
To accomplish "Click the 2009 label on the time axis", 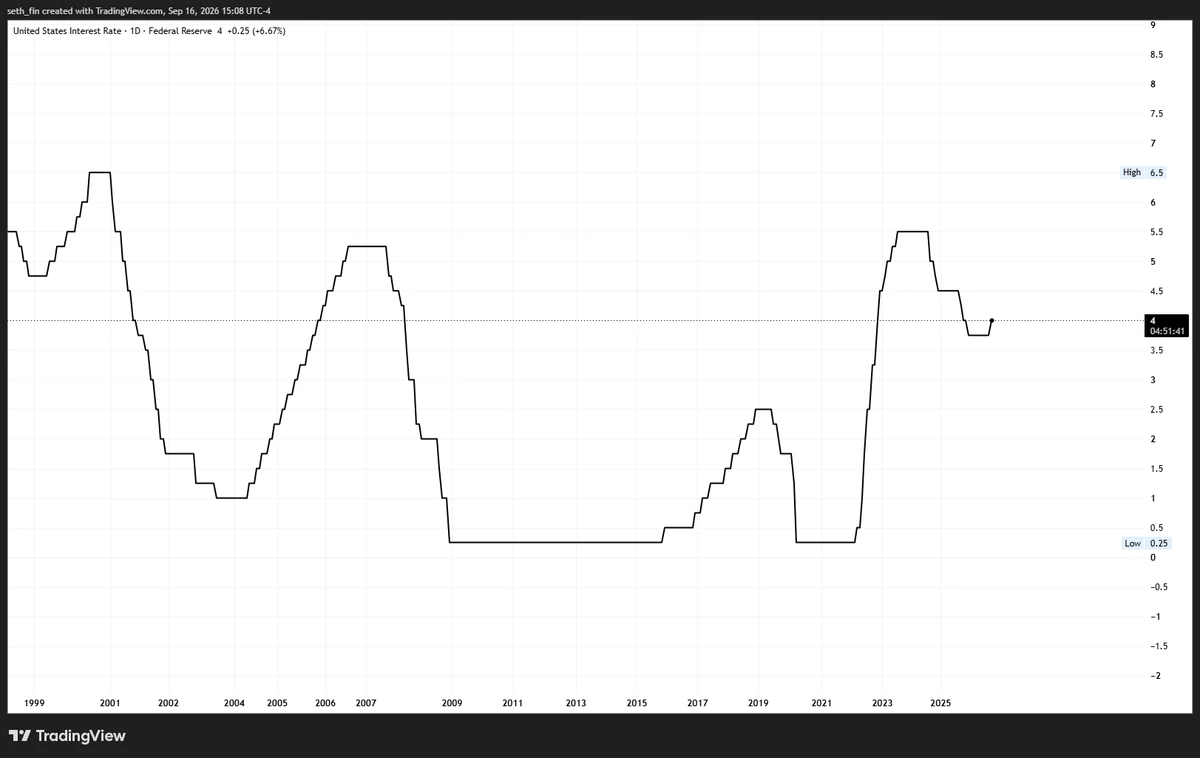I will 452,704.
